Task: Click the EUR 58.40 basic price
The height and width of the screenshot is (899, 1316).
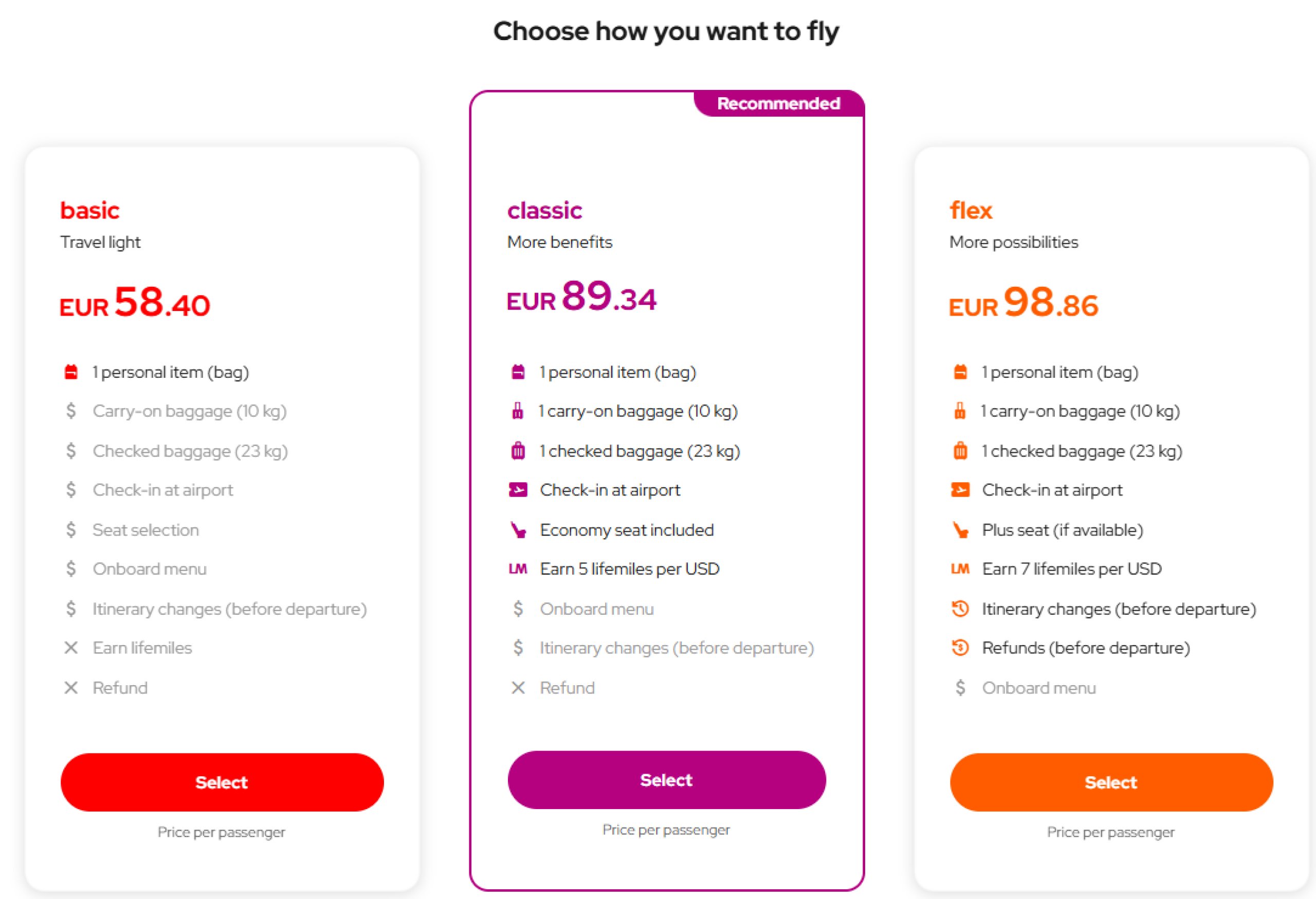Action: click(135, 303)
